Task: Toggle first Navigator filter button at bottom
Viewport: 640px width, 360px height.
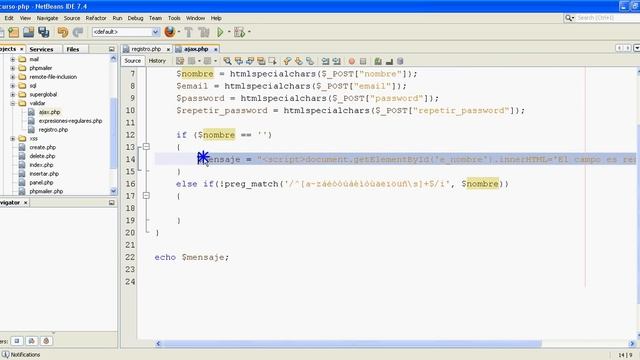Action: [17, 341]
